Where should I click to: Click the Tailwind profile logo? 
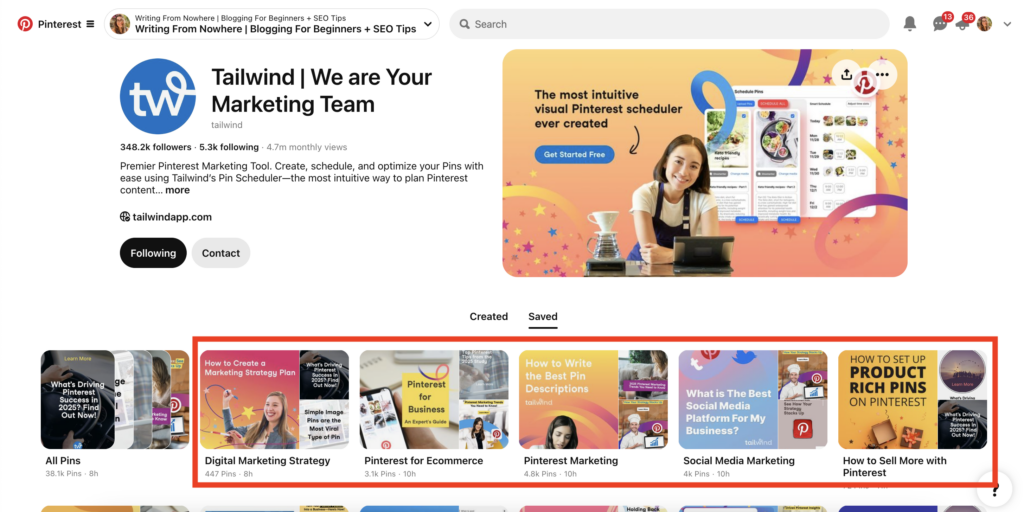pyautogui.click(x=157, y=97)
